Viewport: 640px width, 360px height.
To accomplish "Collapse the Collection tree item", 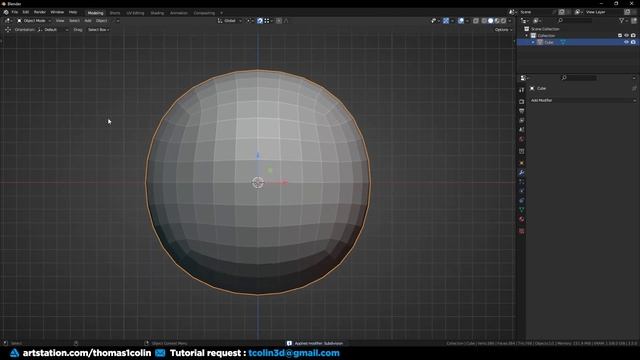I will (527, 36).
